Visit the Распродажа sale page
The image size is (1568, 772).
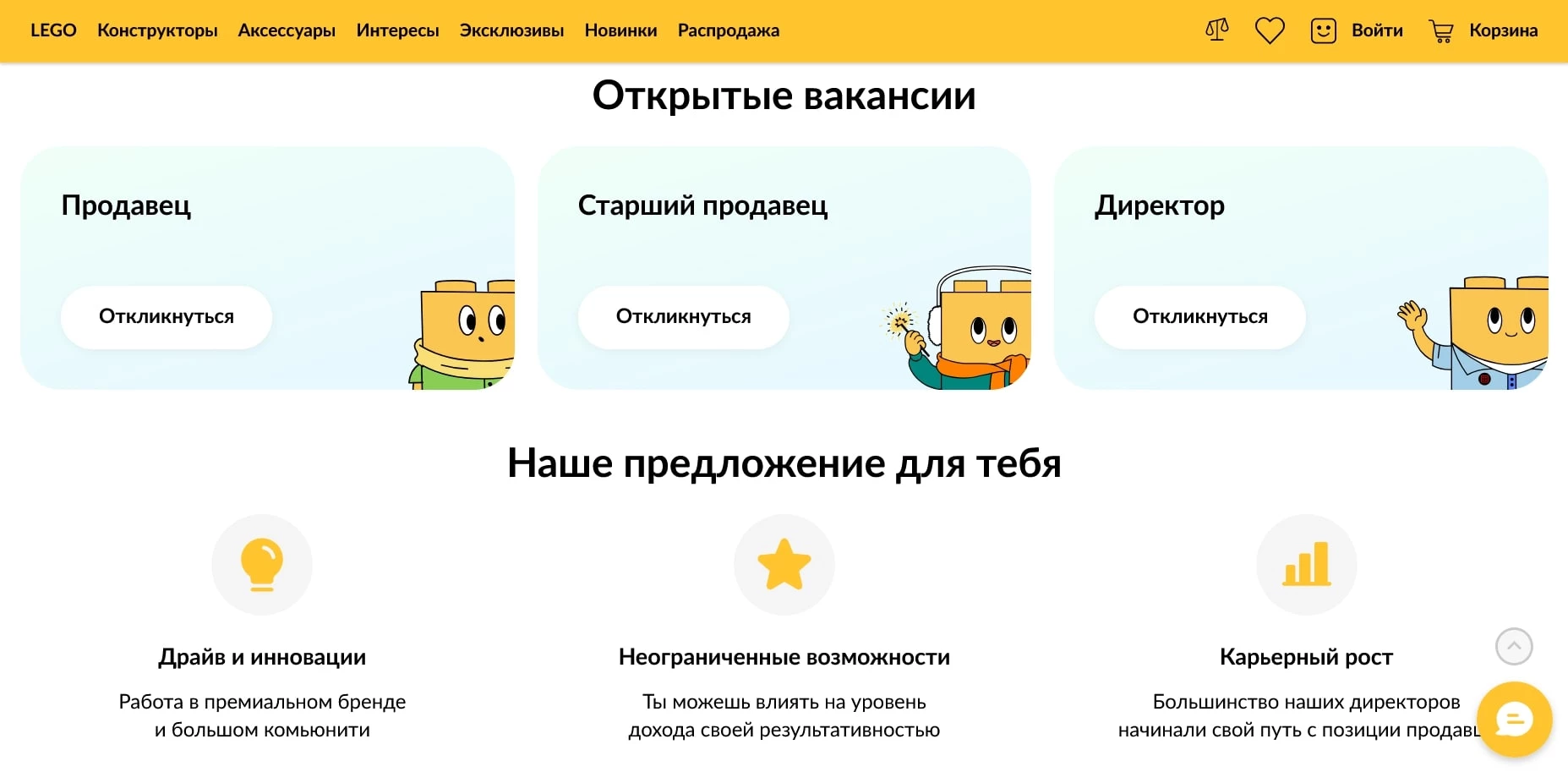tap(728, 30)
